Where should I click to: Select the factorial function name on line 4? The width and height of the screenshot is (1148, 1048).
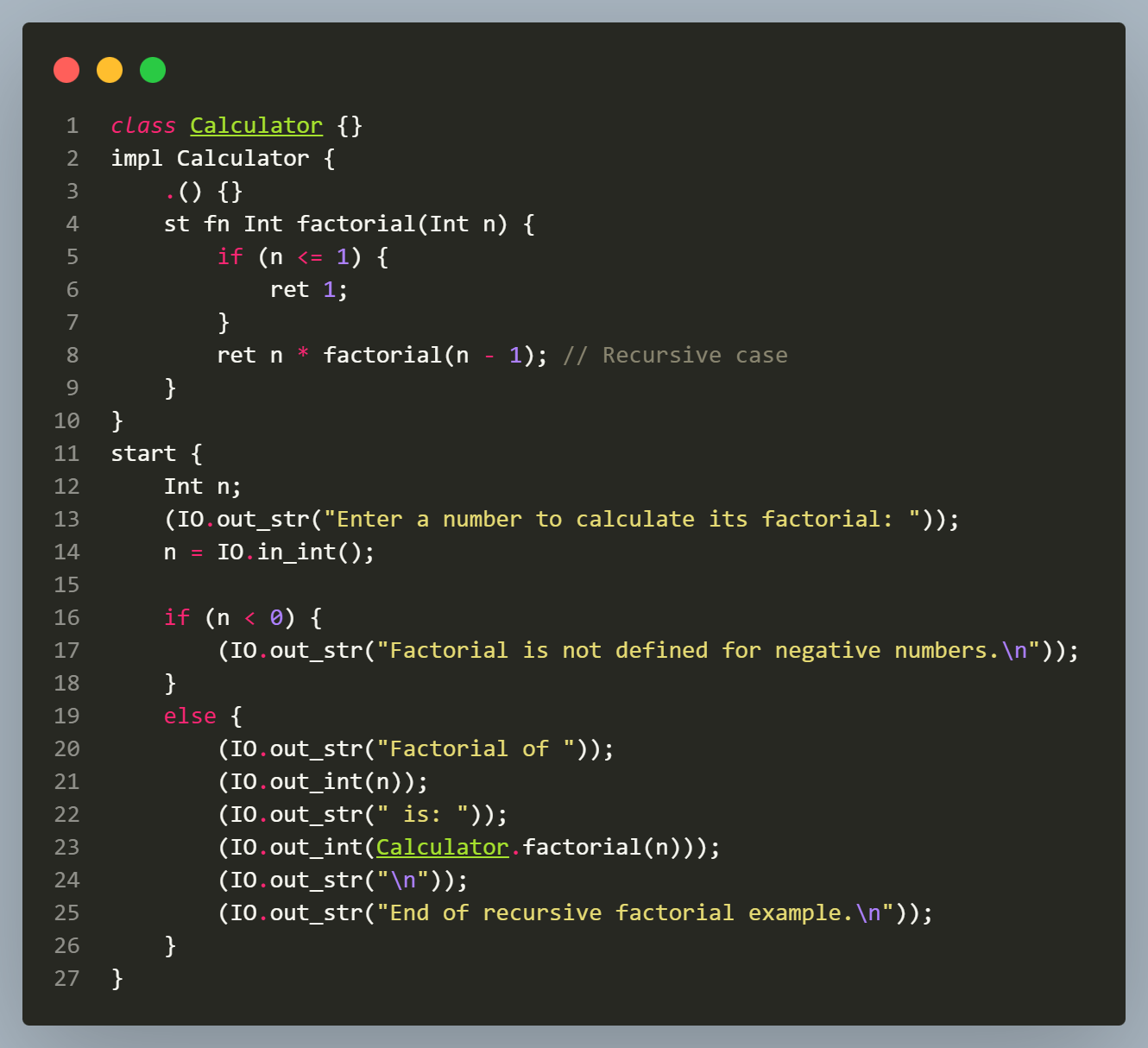coord(355,224)
